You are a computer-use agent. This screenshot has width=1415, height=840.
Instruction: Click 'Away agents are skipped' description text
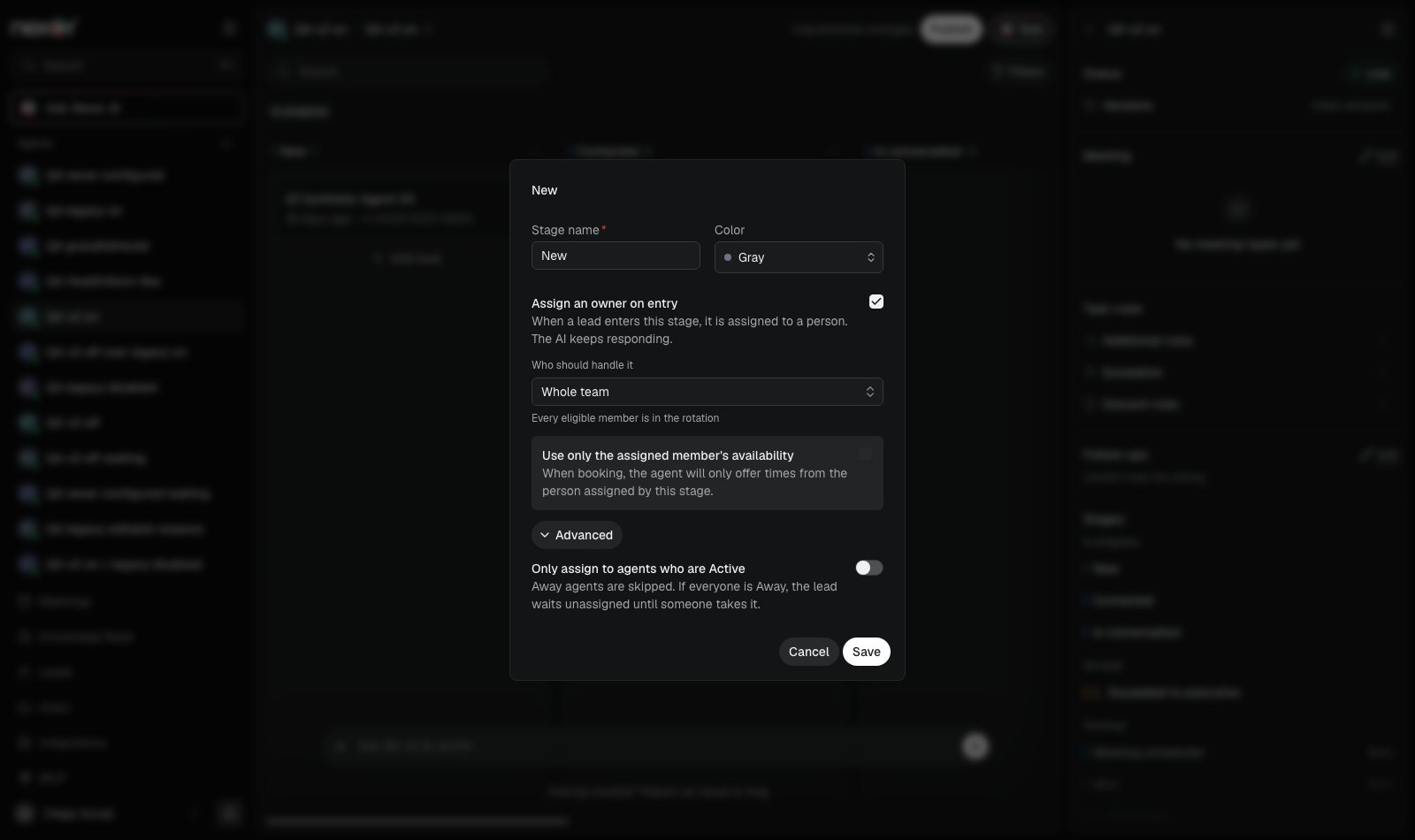pyautogui.click(x=684, y=595)
